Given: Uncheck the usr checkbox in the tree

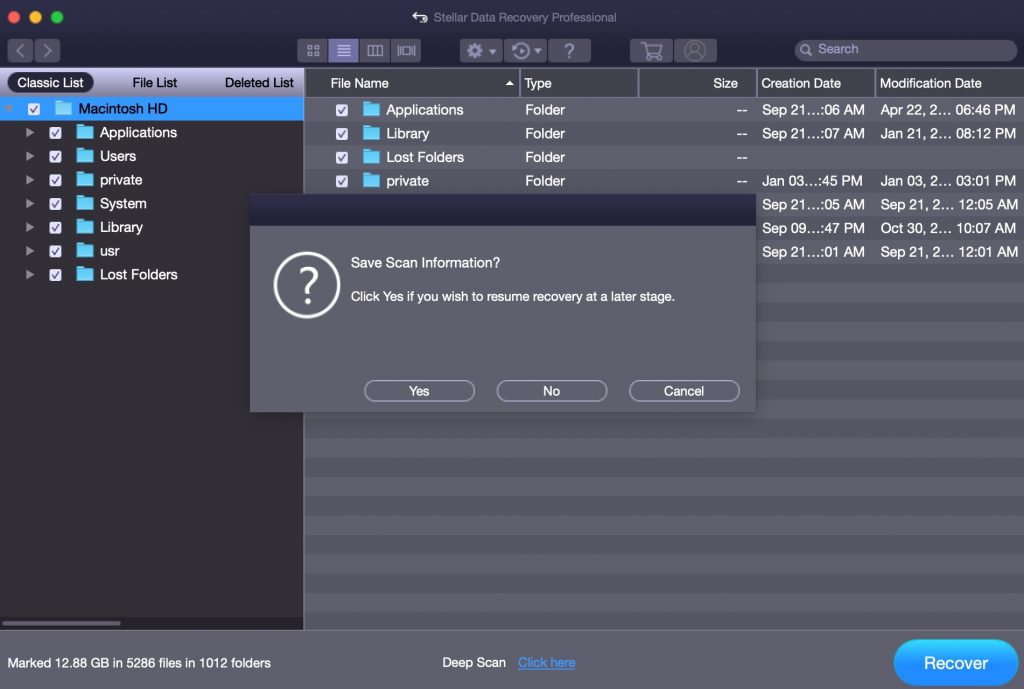Looking at the screenshot, I should point(56,251).
